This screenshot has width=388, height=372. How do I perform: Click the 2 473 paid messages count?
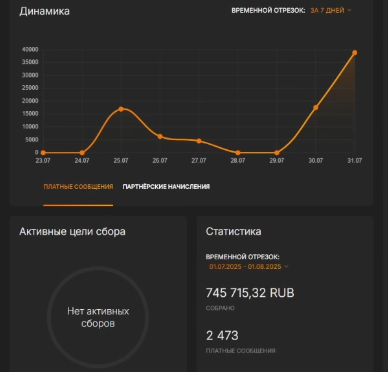pos(222,336)
